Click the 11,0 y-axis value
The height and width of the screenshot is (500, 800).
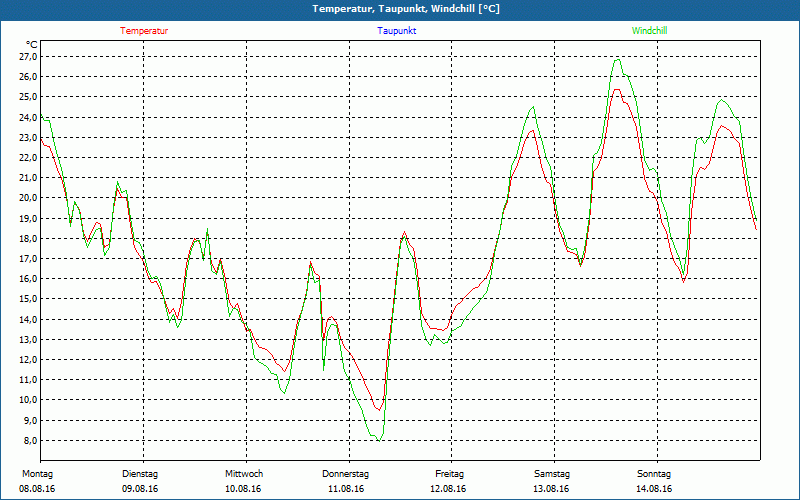tap(28, 380)
